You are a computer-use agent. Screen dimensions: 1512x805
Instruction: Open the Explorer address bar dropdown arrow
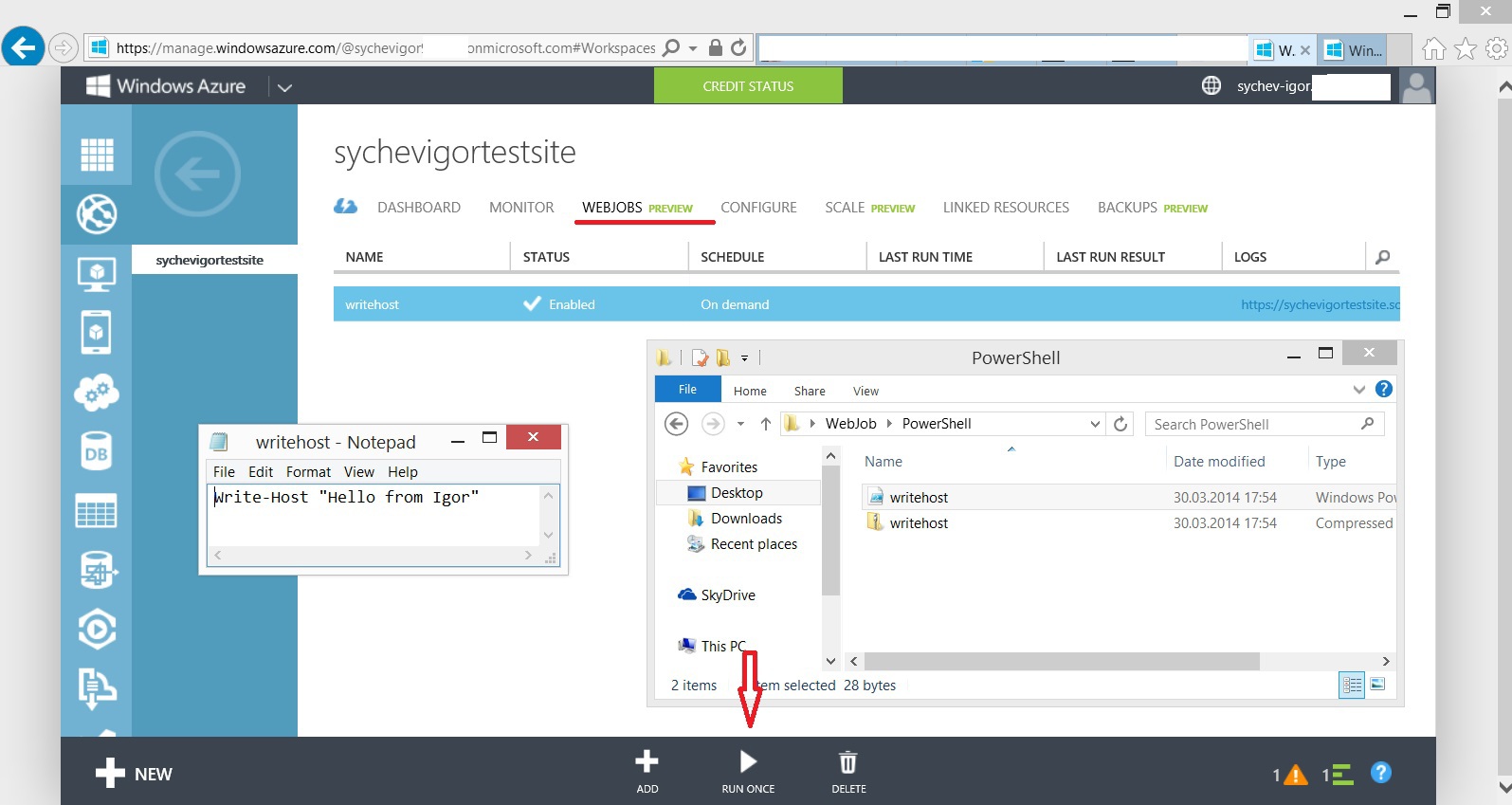click(1095, 424)
